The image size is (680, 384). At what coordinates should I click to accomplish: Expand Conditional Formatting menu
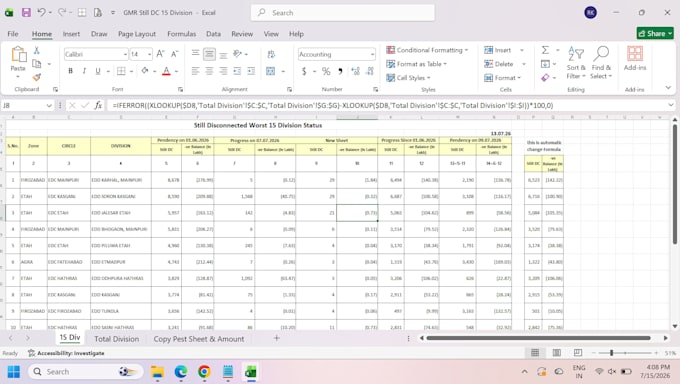(x=427, y=50)
